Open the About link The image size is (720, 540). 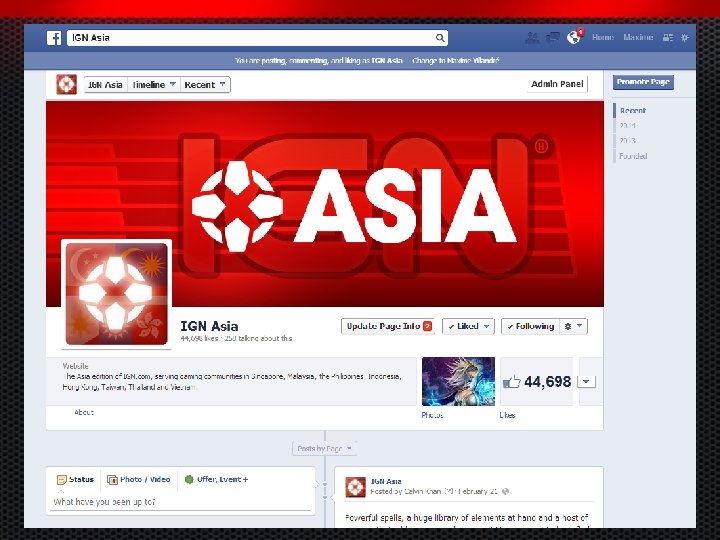click(84, 412)
